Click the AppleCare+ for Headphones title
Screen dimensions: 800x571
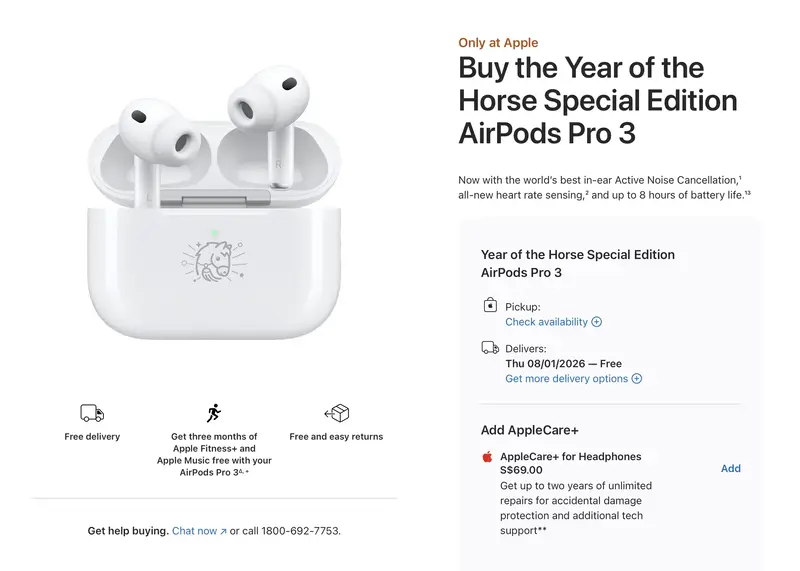(570, 457)
